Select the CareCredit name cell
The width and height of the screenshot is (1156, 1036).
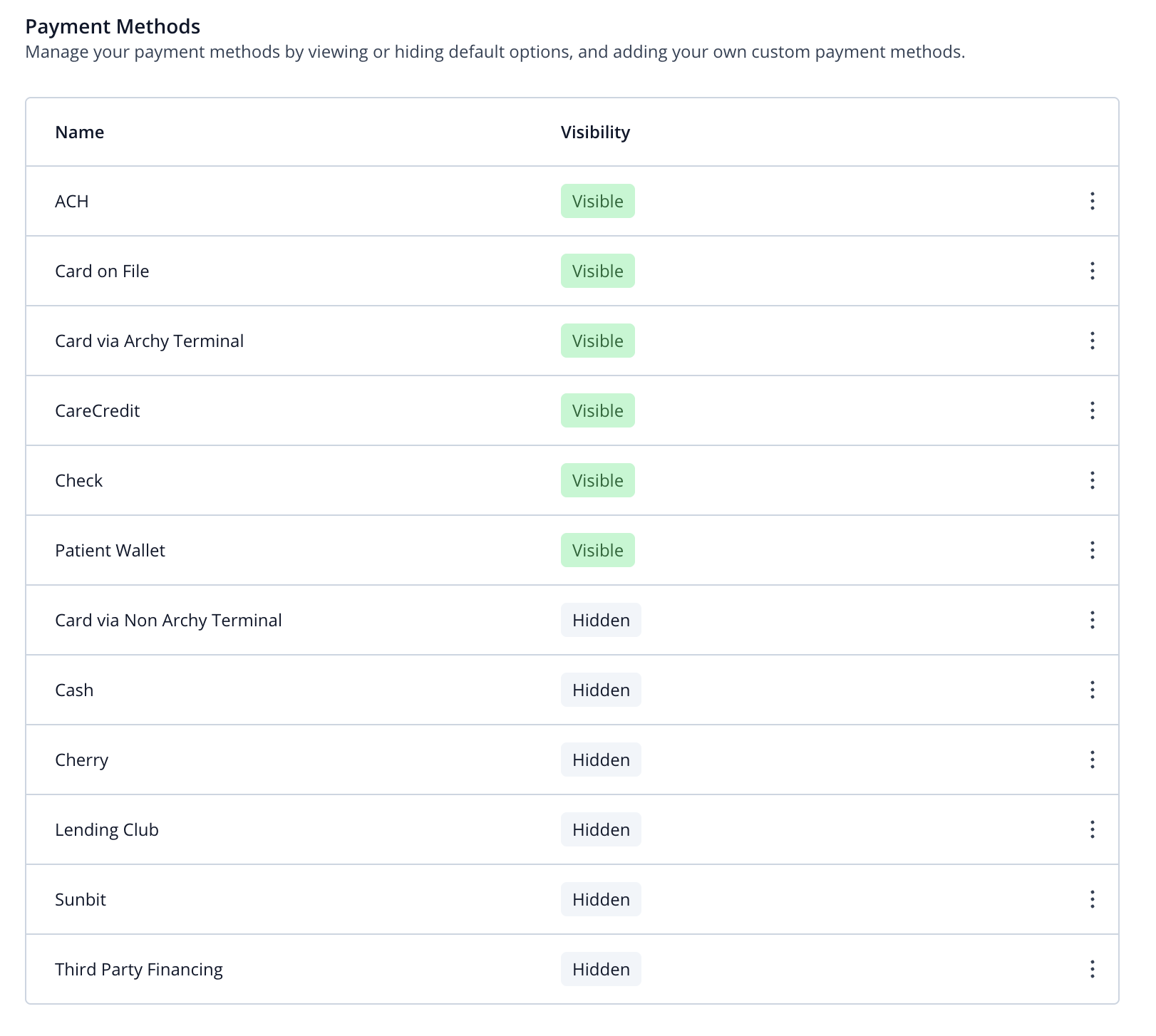click(x=98, y=411)
